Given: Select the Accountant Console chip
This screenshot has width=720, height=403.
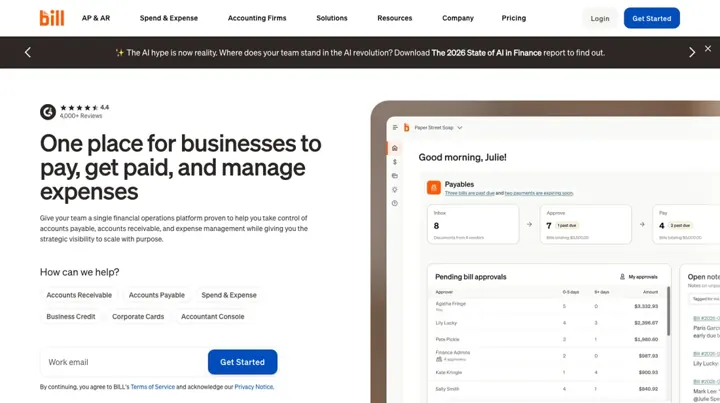Looking at the screenshot, I should click(213, 317).
